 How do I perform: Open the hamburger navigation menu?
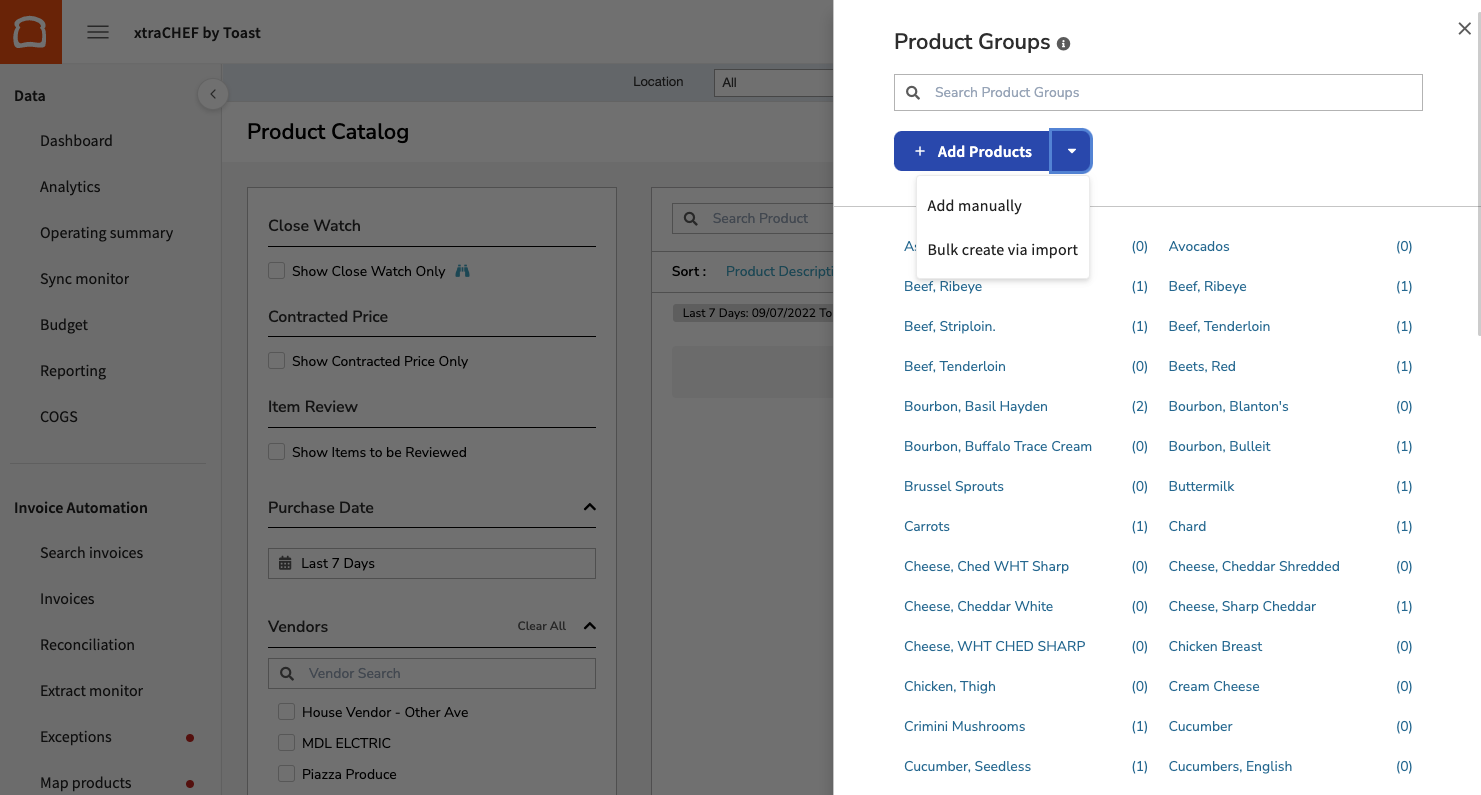(97, 31)
